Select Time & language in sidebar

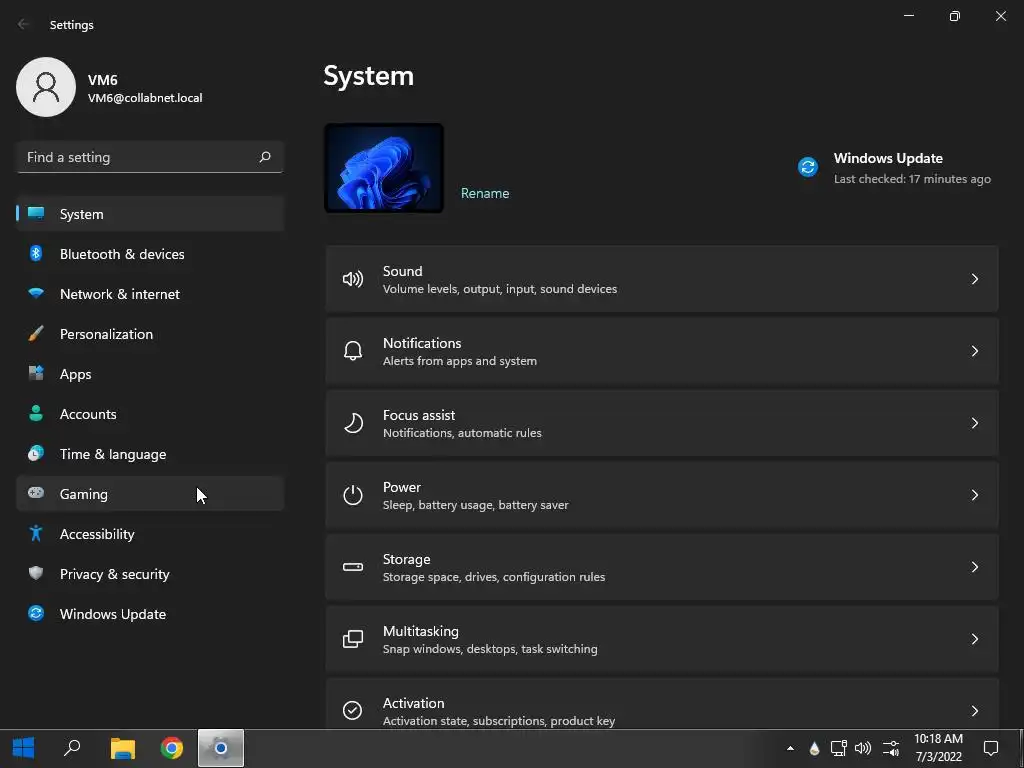point(150,454)
